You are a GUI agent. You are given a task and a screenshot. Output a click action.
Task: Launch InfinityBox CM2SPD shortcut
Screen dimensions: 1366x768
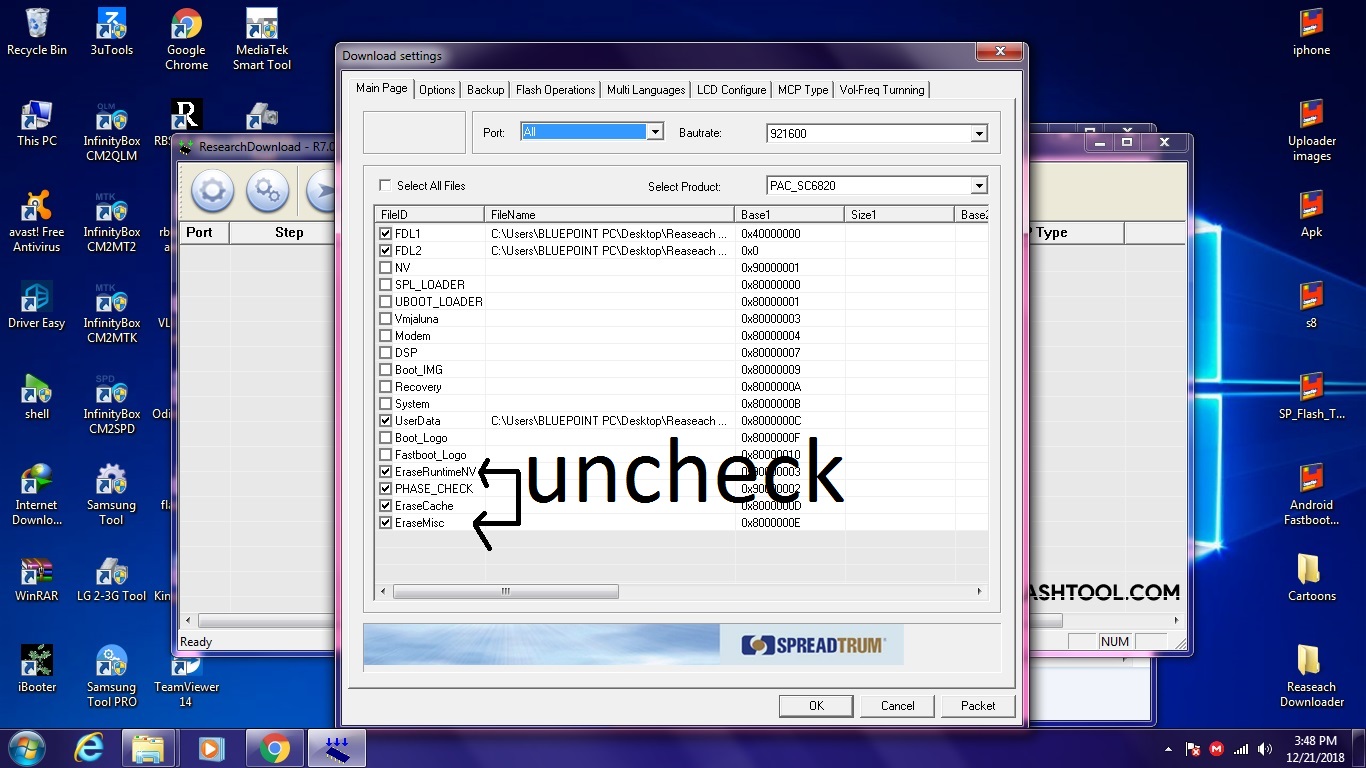[111, 403]
